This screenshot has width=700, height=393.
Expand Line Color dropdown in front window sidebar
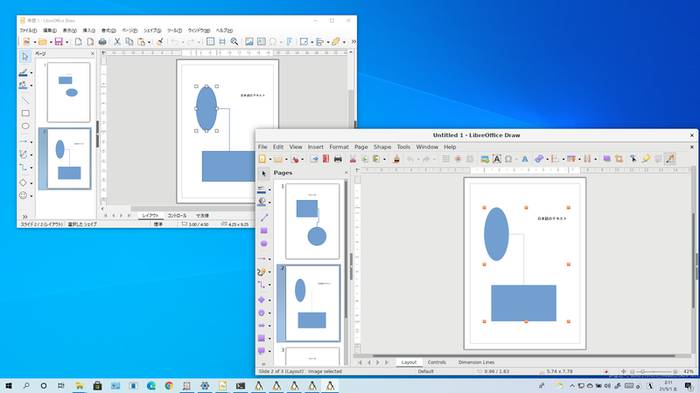click(270, 190)
